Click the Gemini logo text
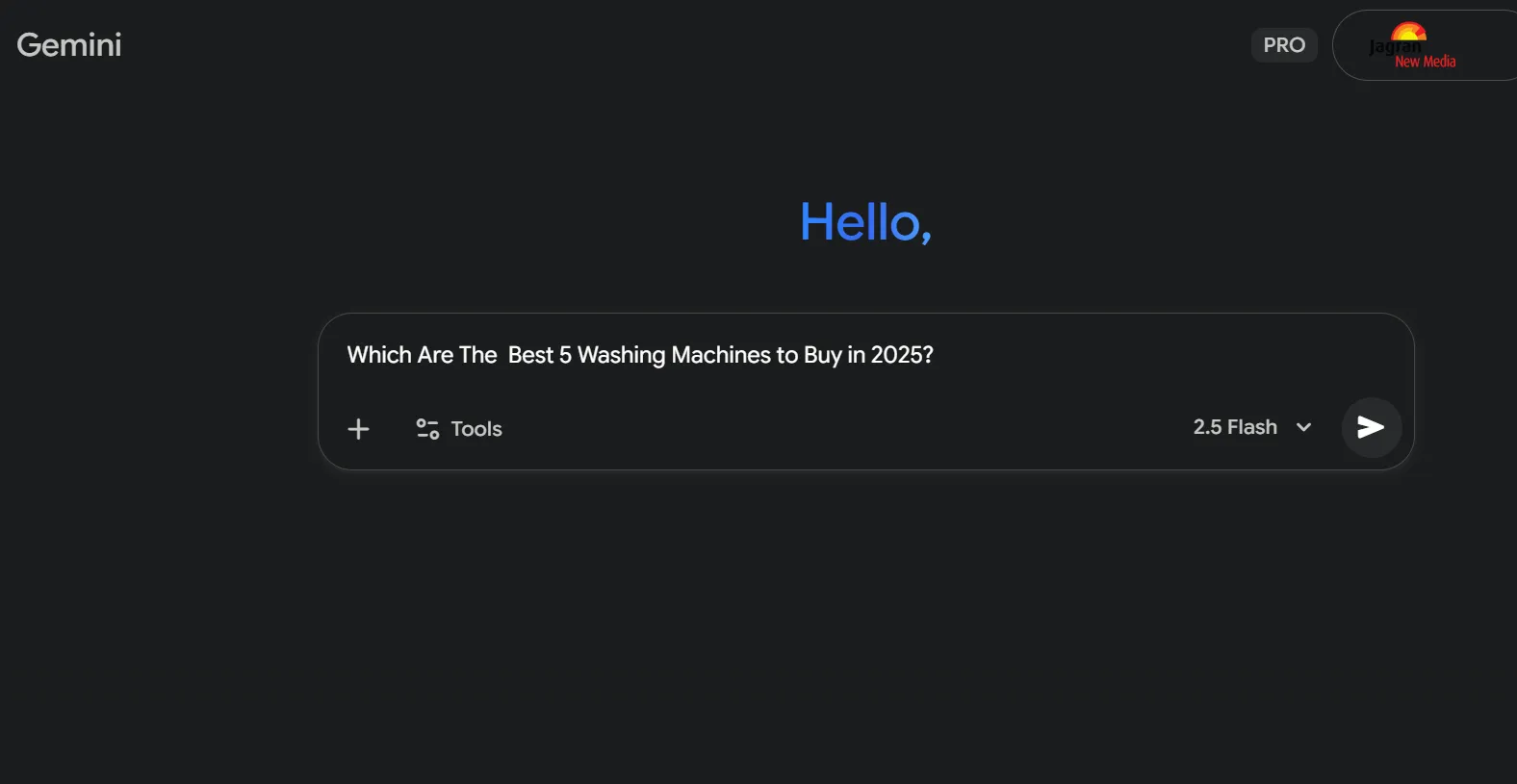The width and height of the screenshot is (1517, 784). click(x=69, y=44)
